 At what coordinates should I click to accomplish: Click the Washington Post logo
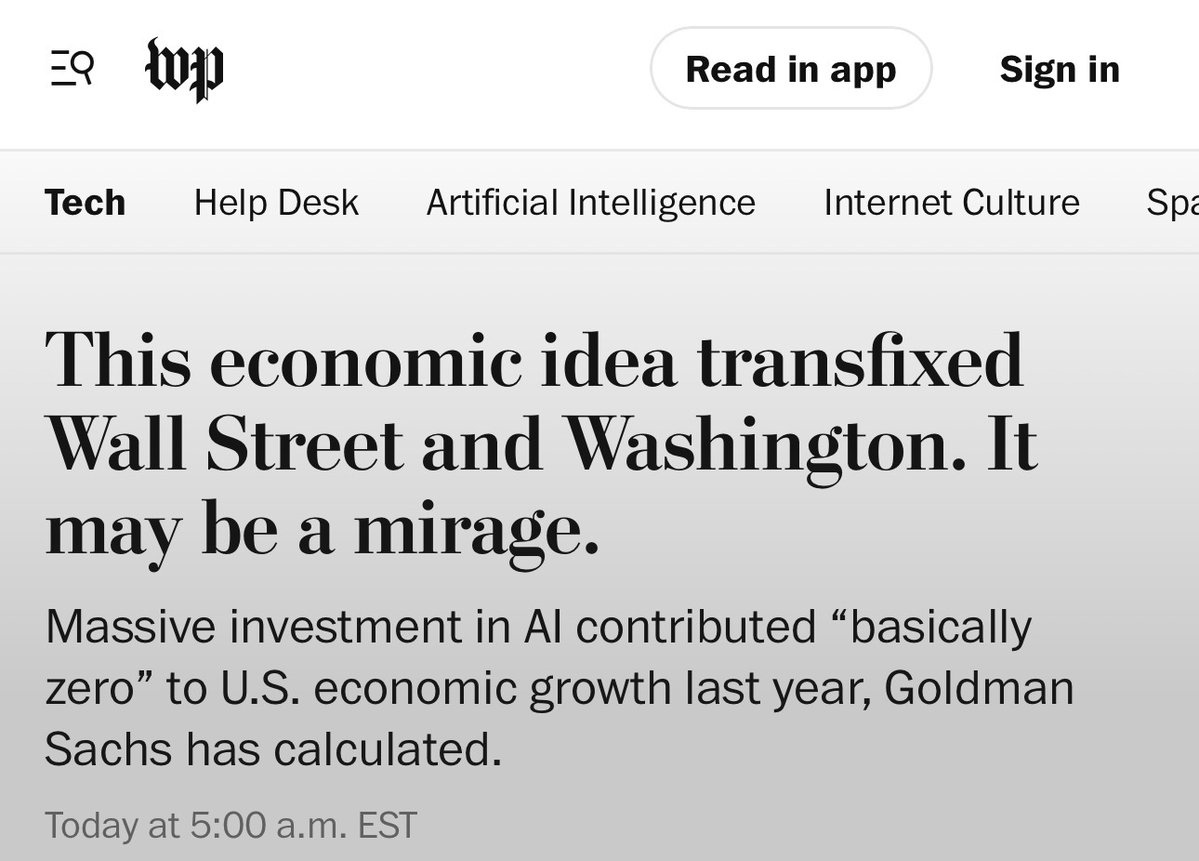(184, 69)
